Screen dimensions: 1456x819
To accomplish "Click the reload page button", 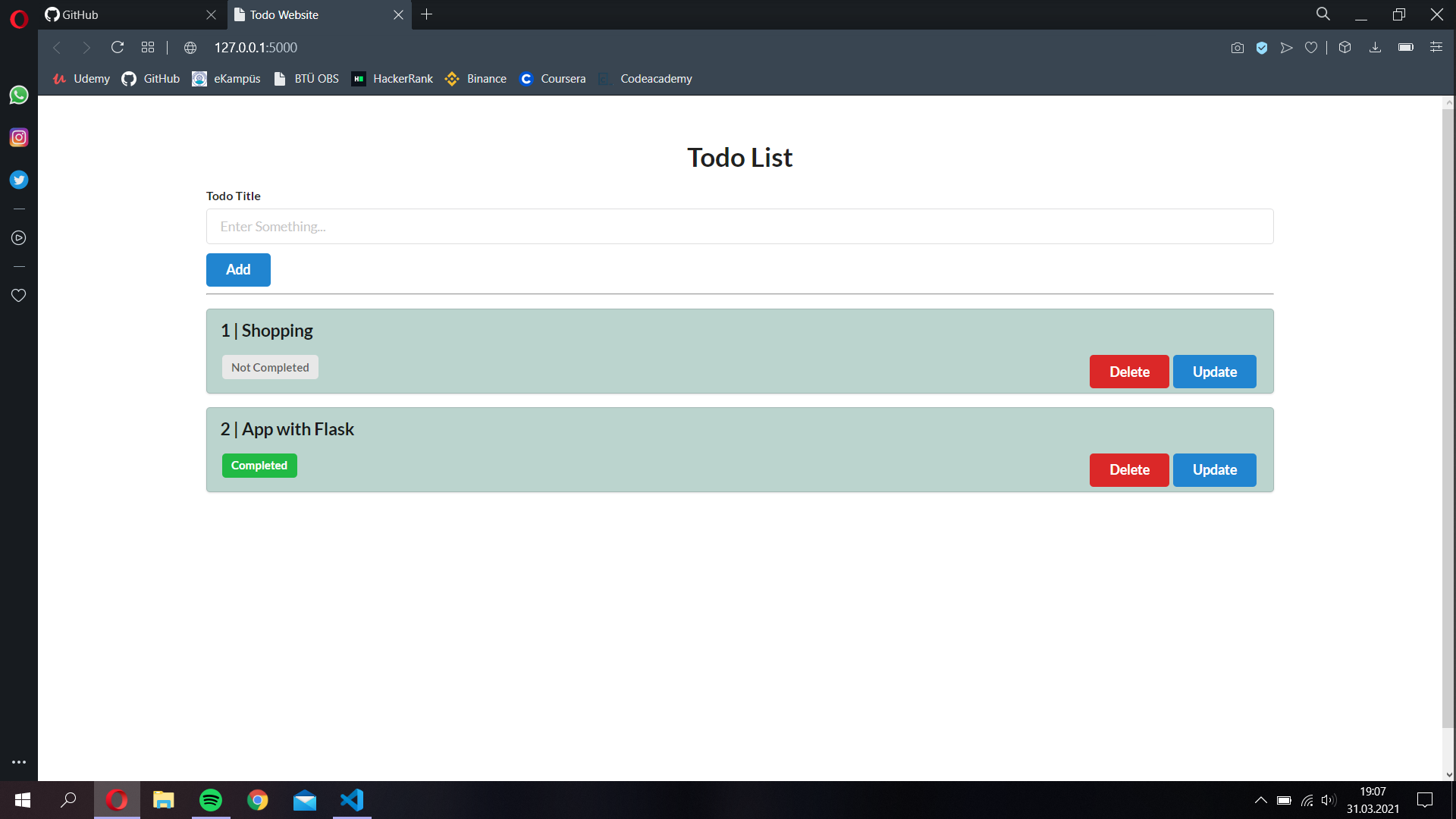I will [118, 48].
